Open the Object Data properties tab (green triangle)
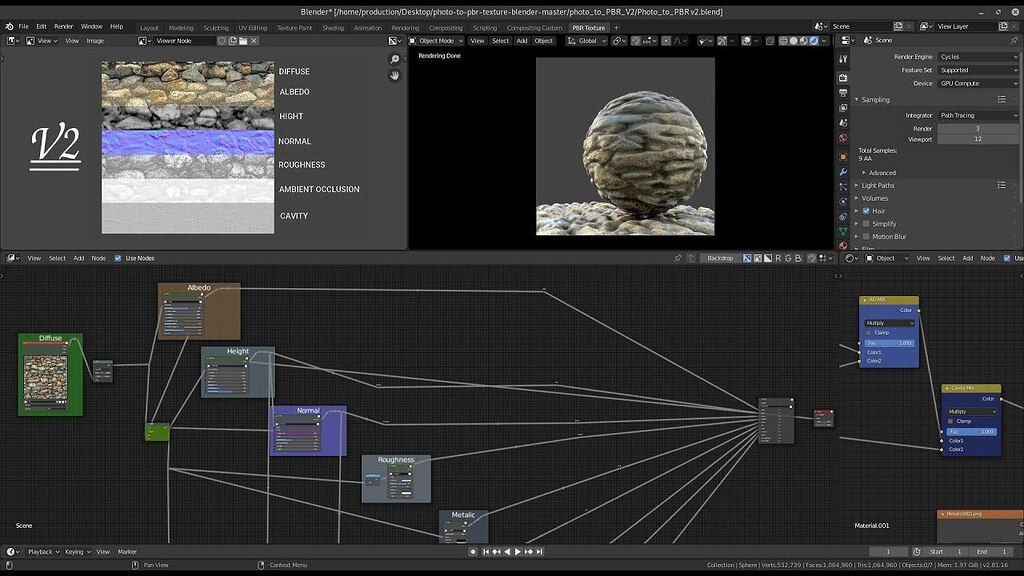 [843, 232]
